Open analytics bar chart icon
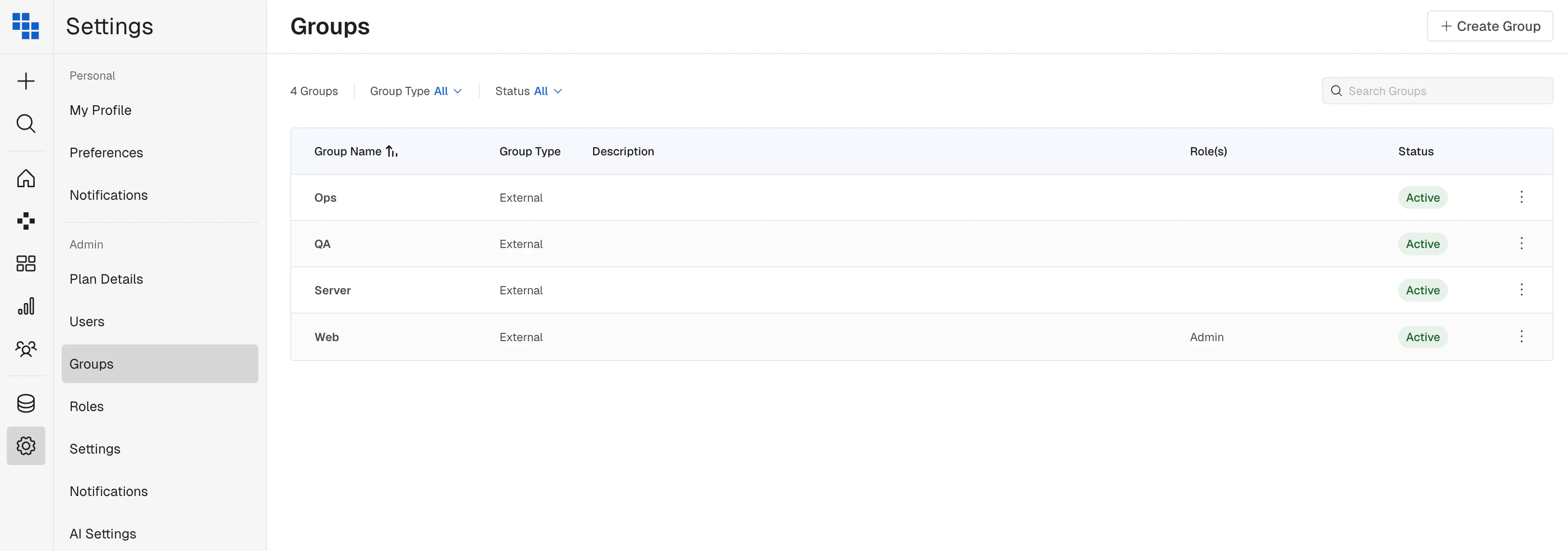This screenshot has width=1568, height=551. [26, 306]
